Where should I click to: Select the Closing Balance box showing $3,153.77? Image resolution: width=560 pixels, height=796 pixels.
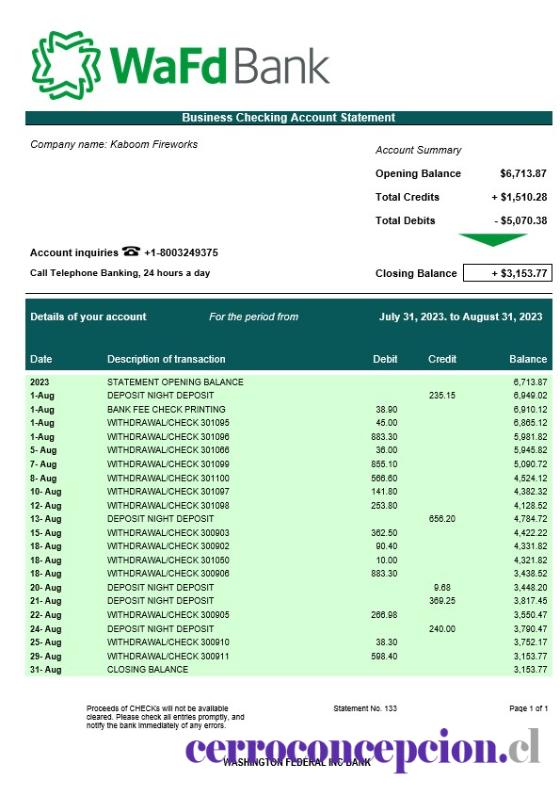pos(507,273)
